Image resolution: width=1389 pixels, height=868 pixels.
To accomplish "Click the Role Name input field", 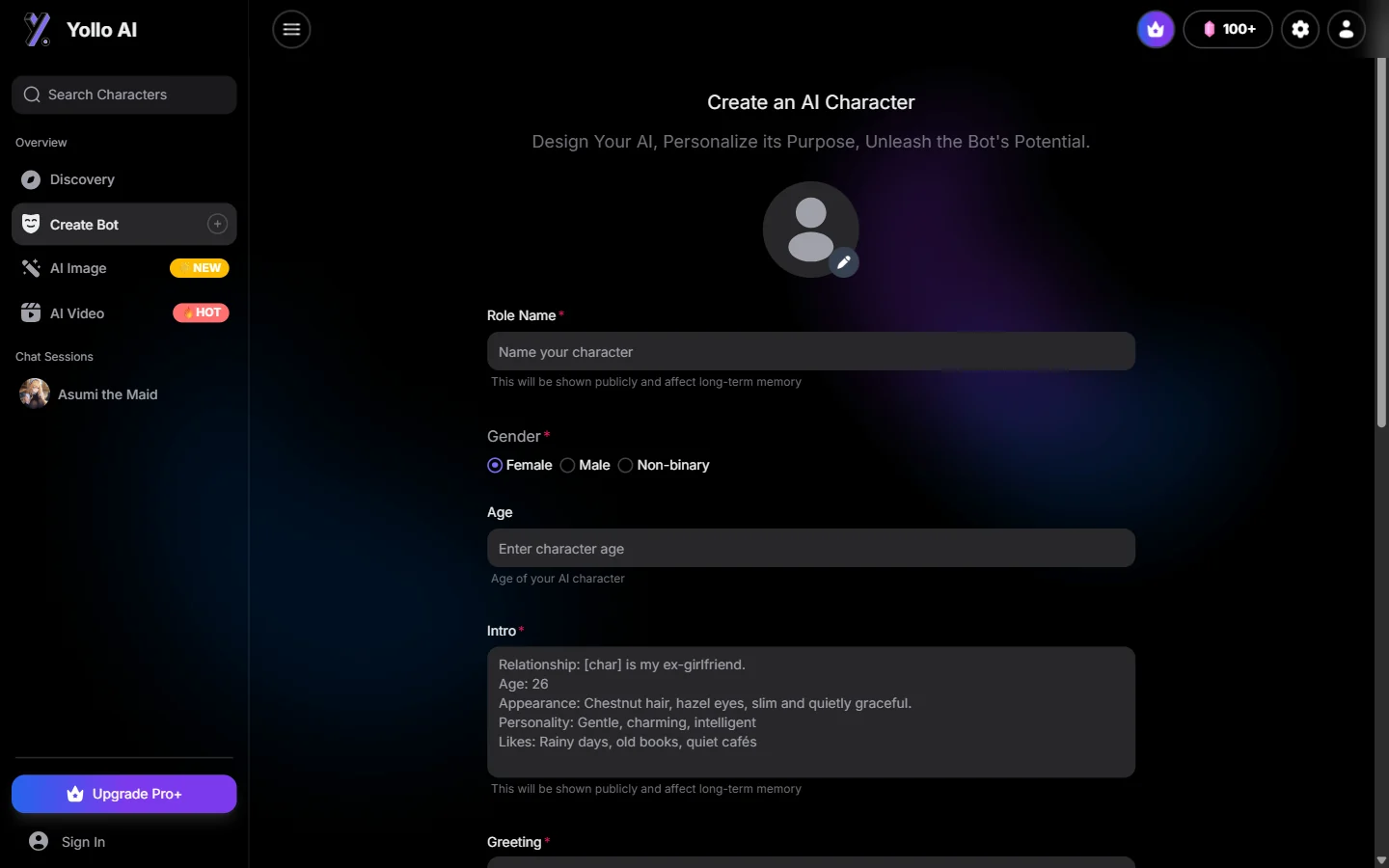I will point(811,352).
